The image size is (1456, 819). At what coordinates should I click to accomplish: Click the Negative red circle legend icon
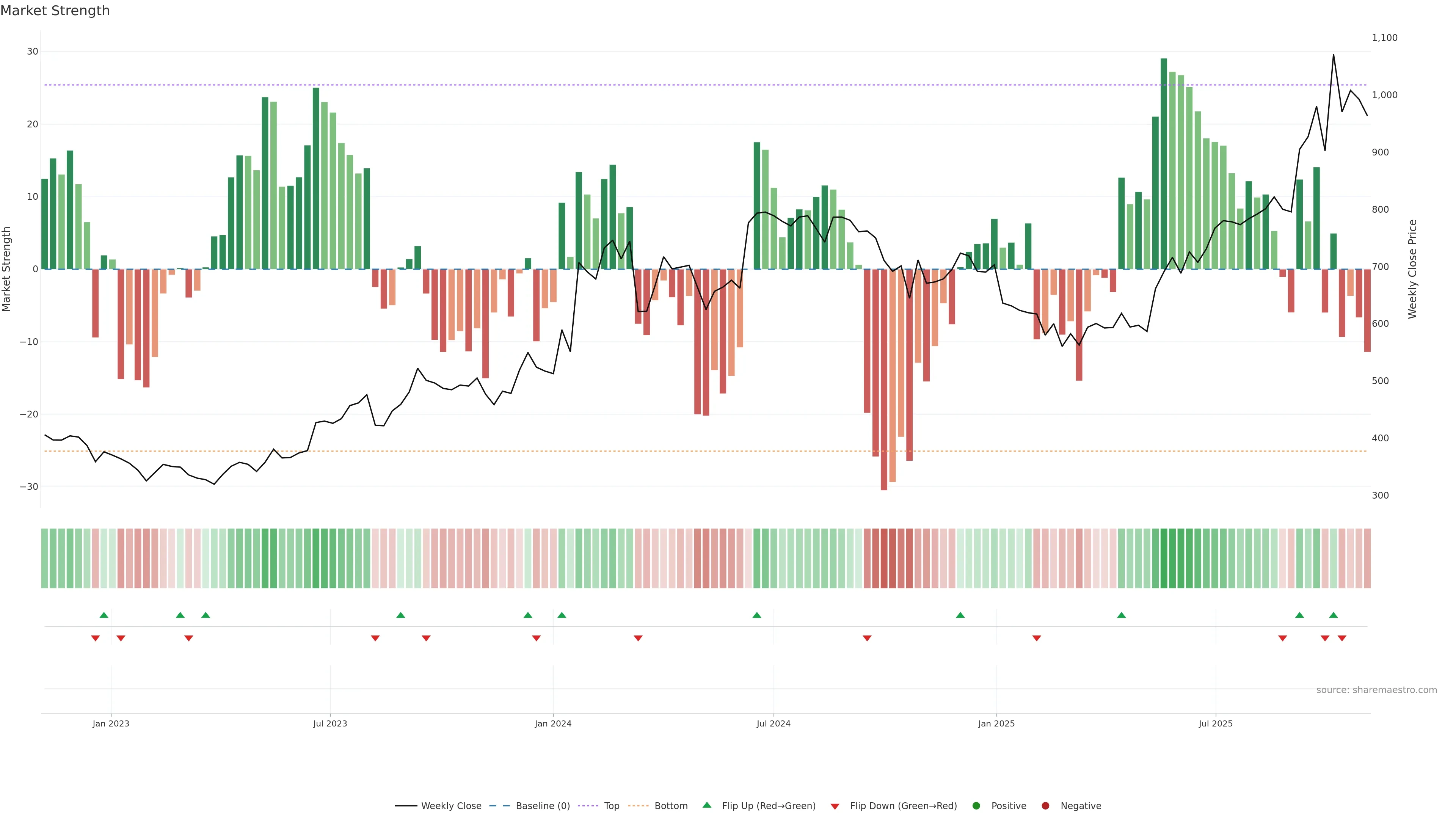tap(1045, 806)
